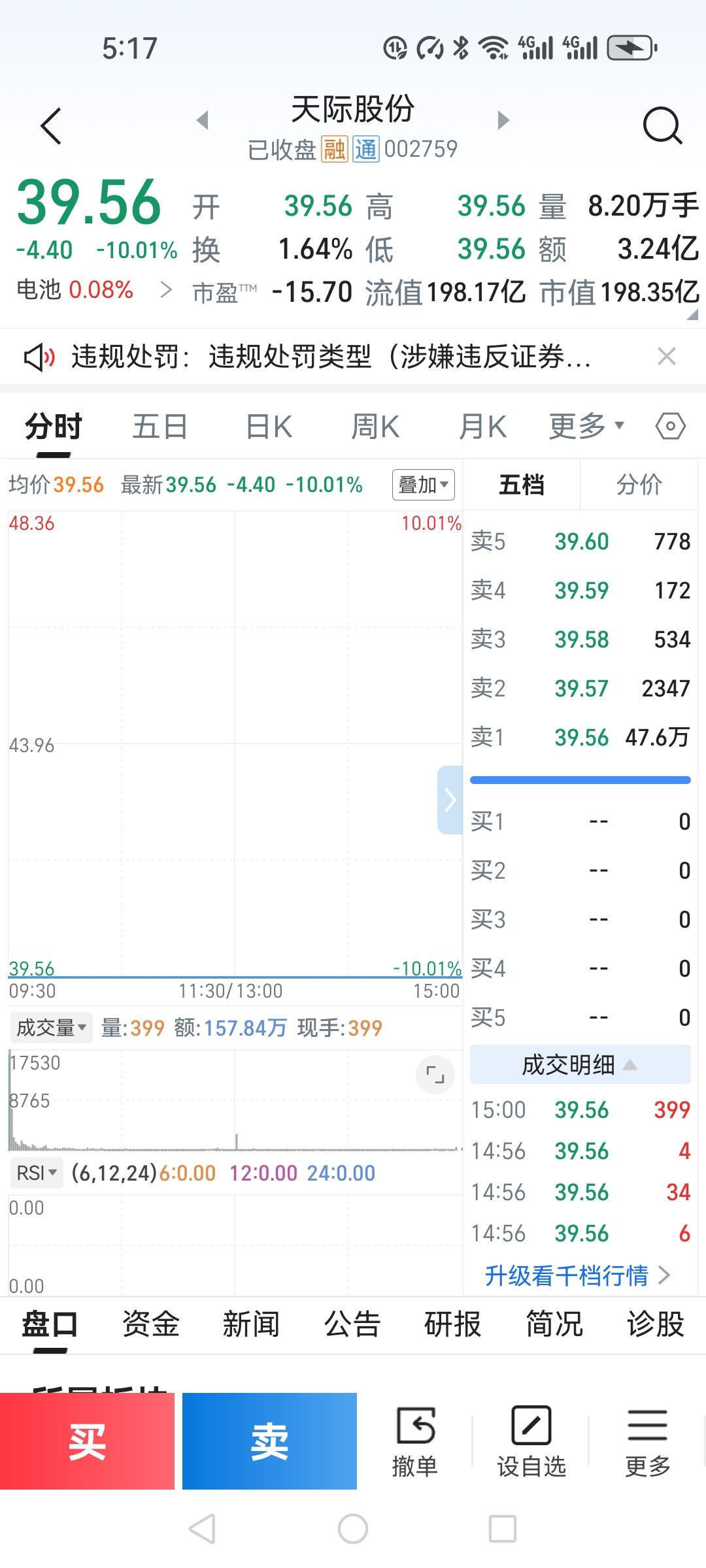This screenshot has width=706, height=1568.
Task: Open the 成交量 indicator dropdown
Action: coord(51,1028)
